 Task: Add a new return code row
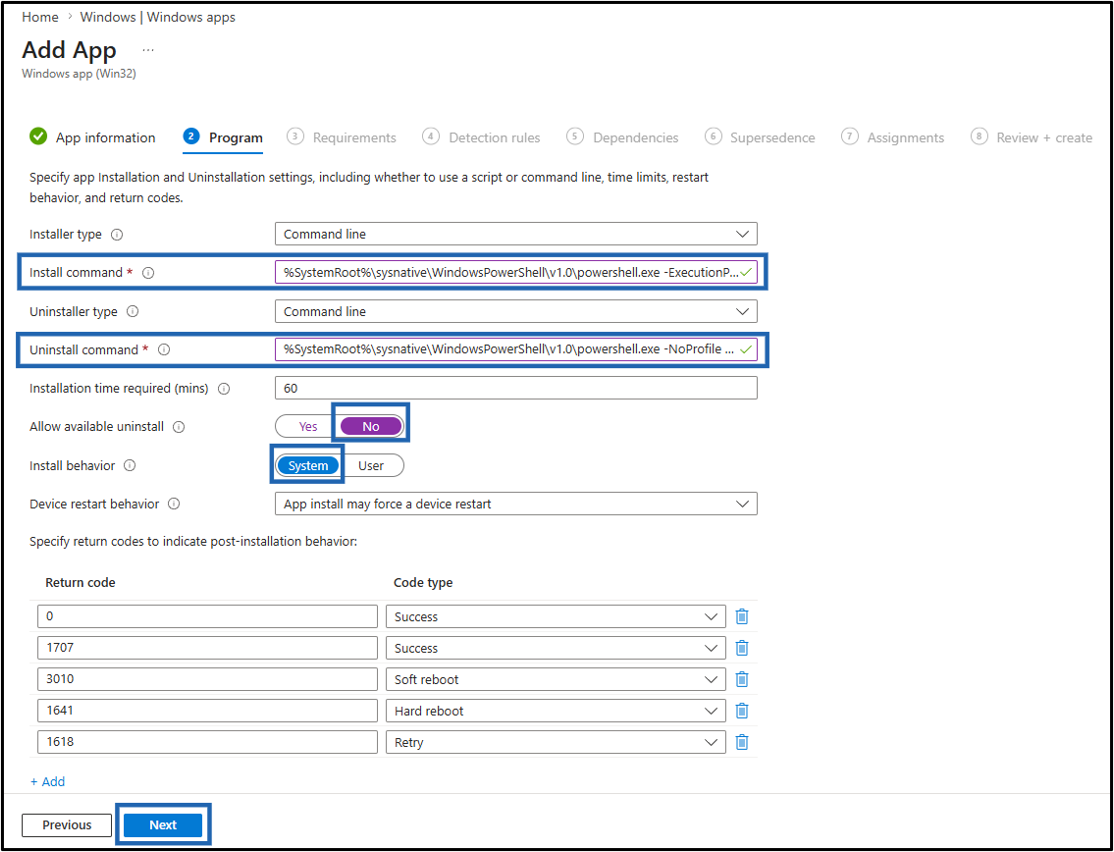click(48, 782)
